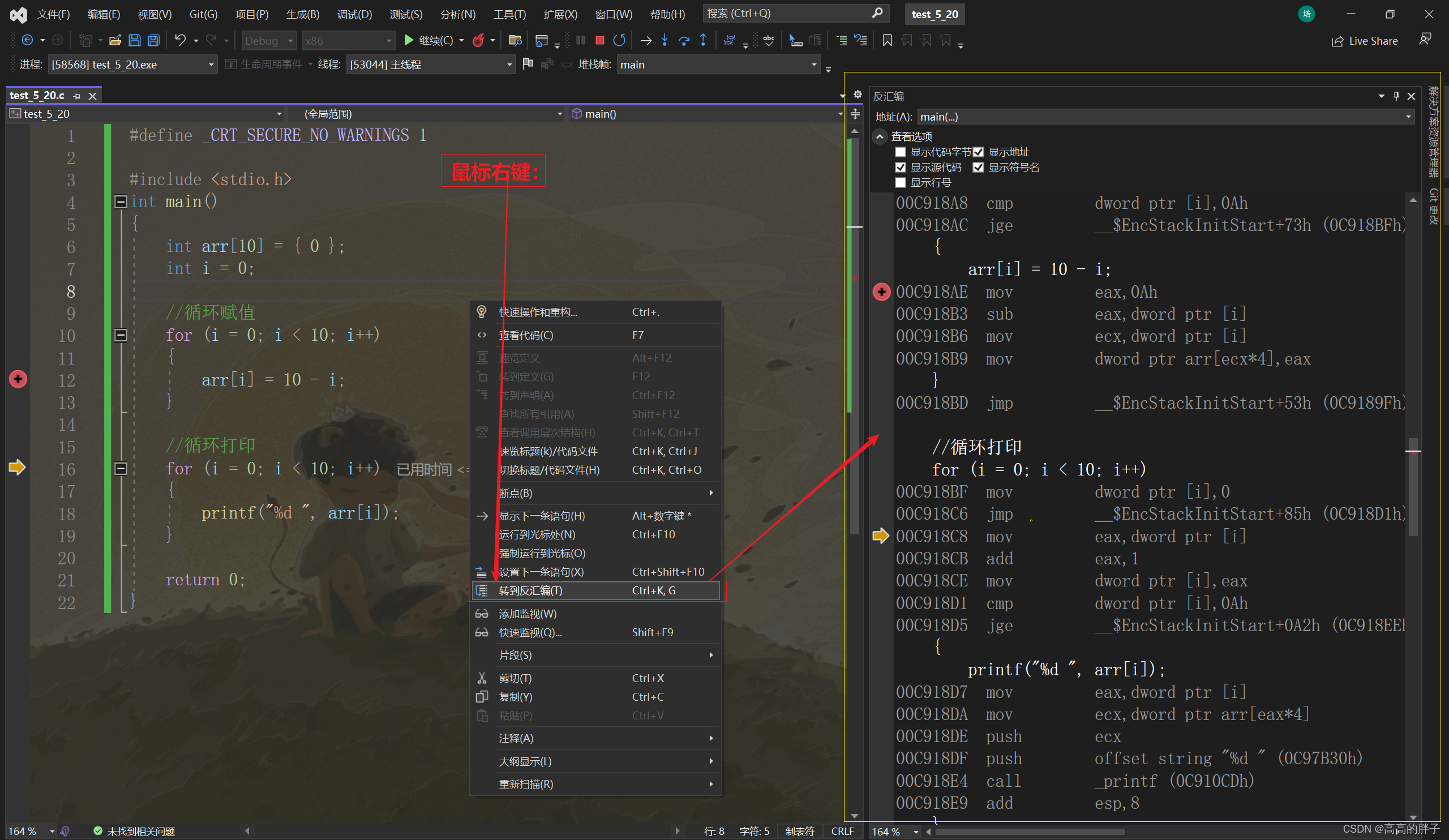Screen dimensions: 1449x840
Task: Click the feedback person icon top right
Action: click(1425, 40)
